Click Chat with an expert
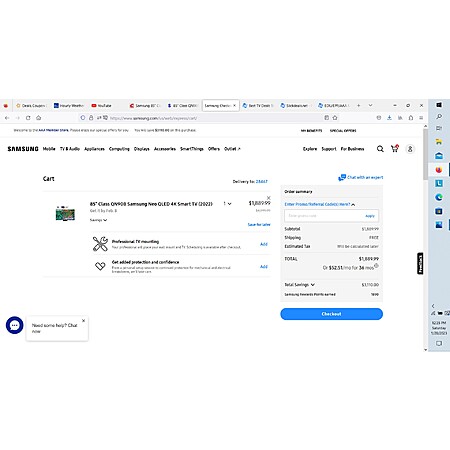This screenshot has height=450, width=450. [361, 177]
